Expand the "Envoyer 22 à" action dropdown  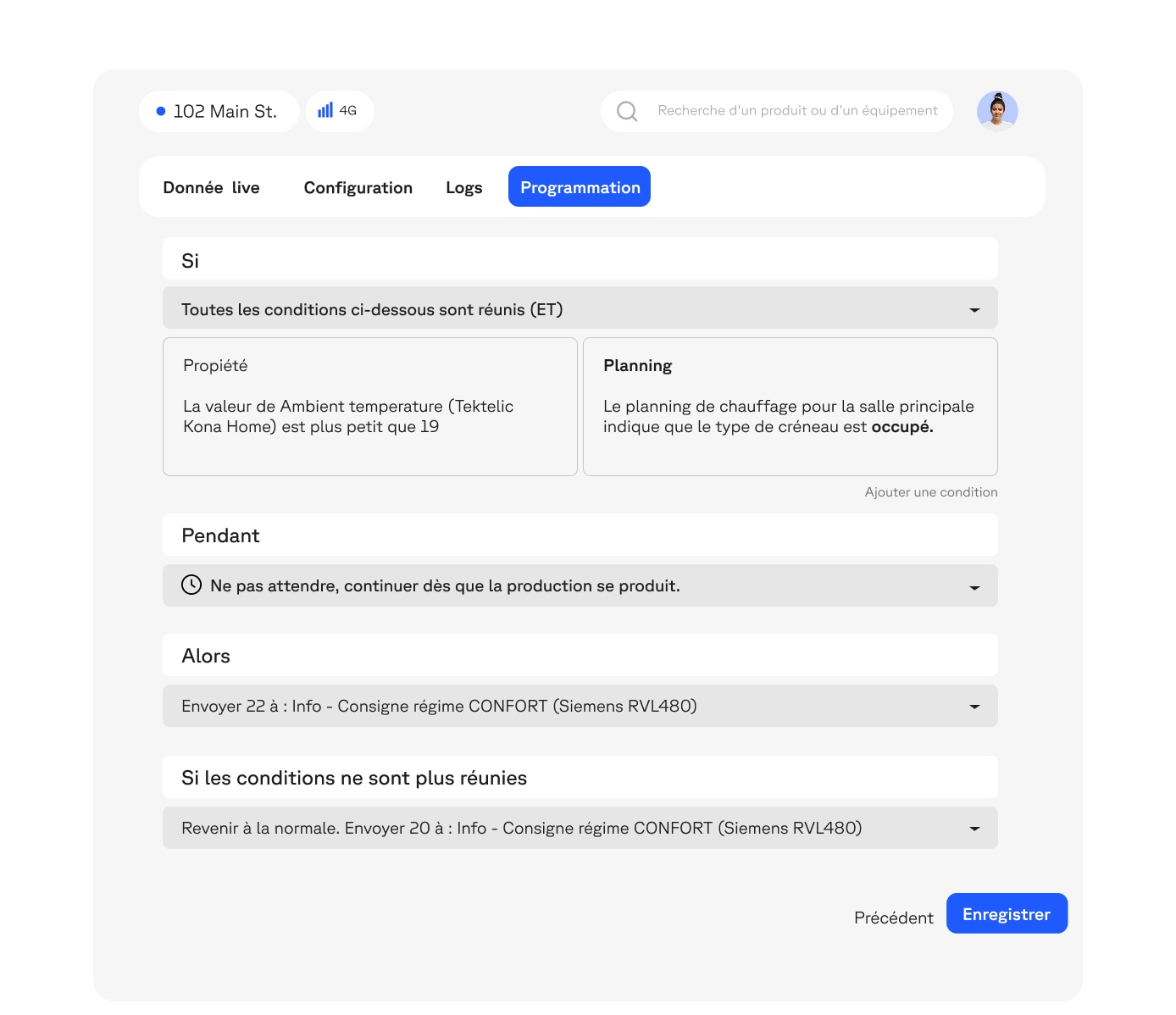tap(974, 707)
